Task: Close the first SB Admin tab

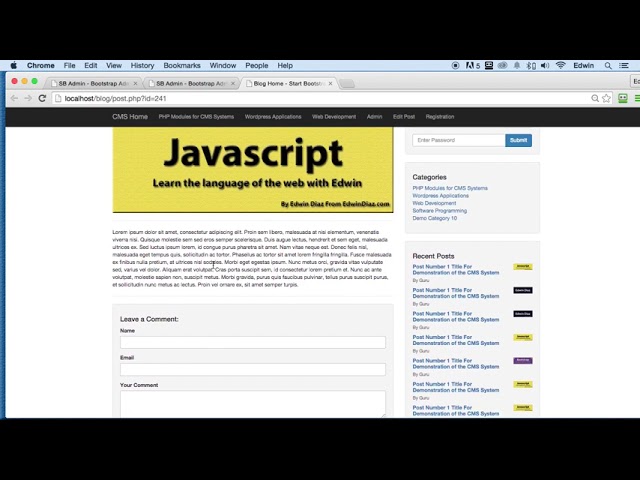Action: pyautogui.click(x=135, y=83)
